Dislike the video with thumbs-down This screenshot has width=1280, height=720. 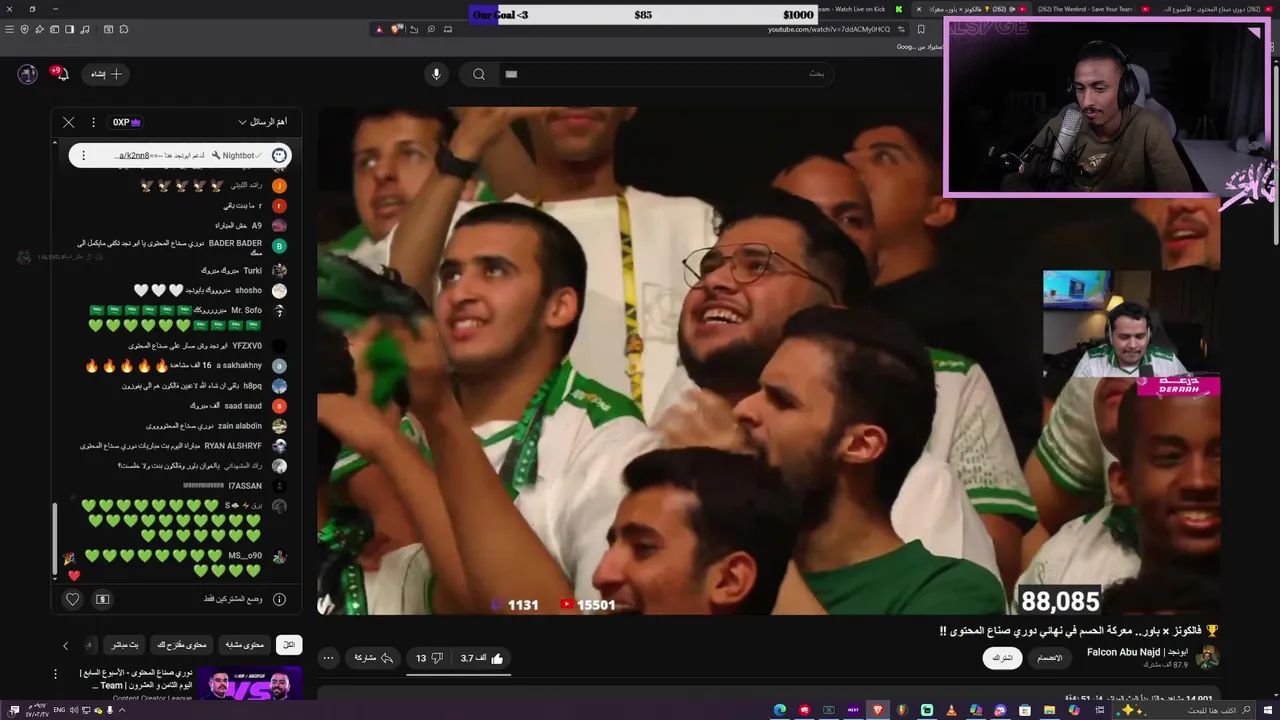[428, 658]
